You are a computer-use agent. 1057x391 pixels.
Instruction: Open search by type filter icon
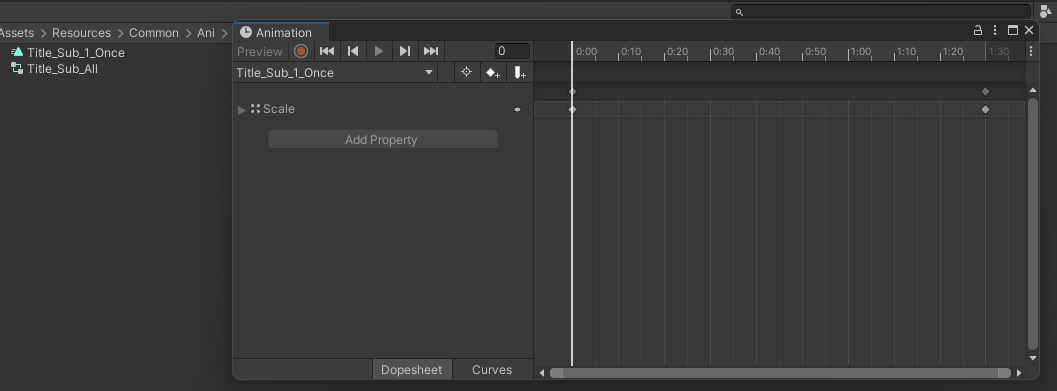[1046, 11]
